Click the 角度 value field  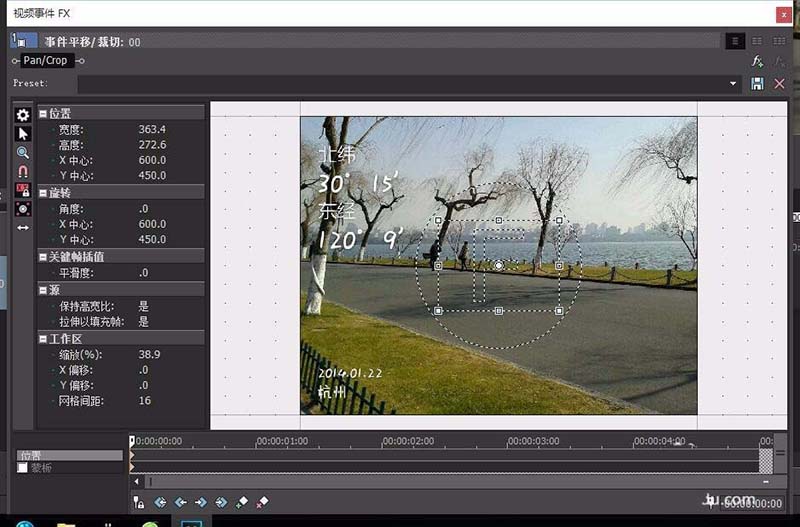tap(144, 209)
